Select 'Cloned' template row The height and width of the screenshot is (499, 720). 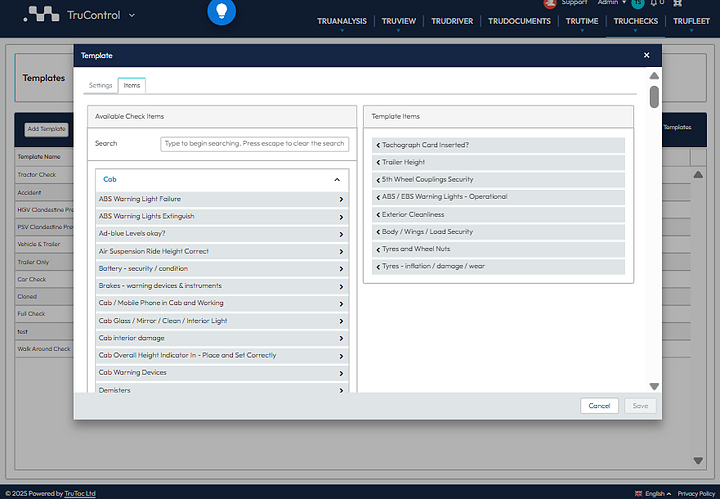45,297
